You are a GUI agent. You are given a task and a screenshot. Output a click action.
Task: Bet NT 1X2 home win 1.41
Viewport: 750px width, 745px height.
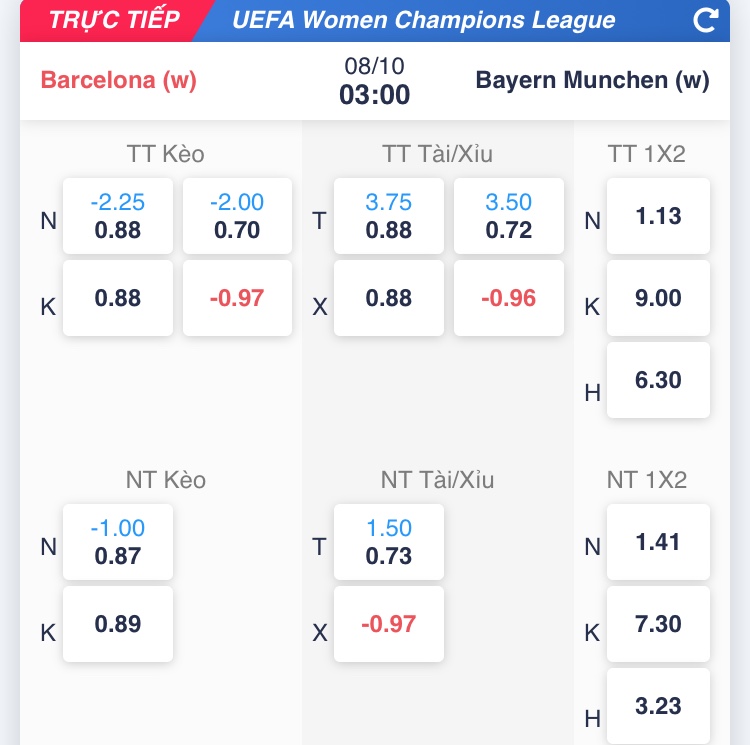[658, 542]
